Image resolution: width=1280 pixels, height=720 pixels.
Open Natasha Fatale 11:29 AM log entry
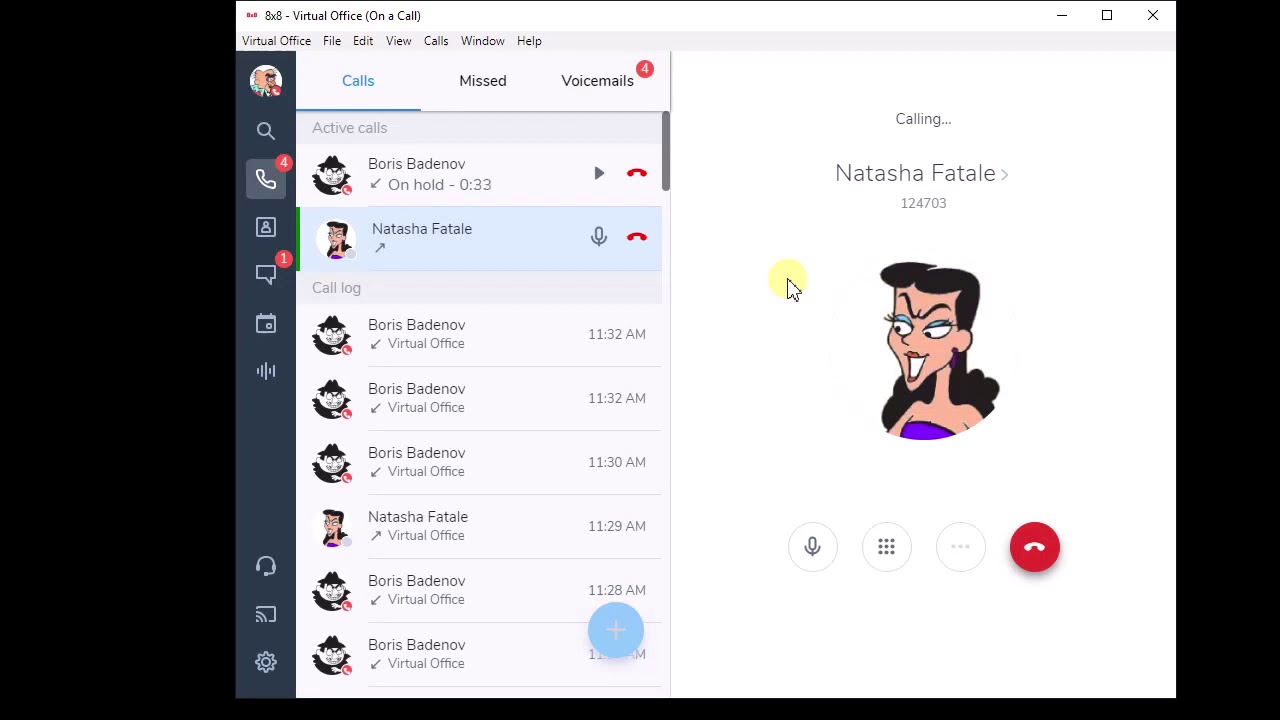479,526
